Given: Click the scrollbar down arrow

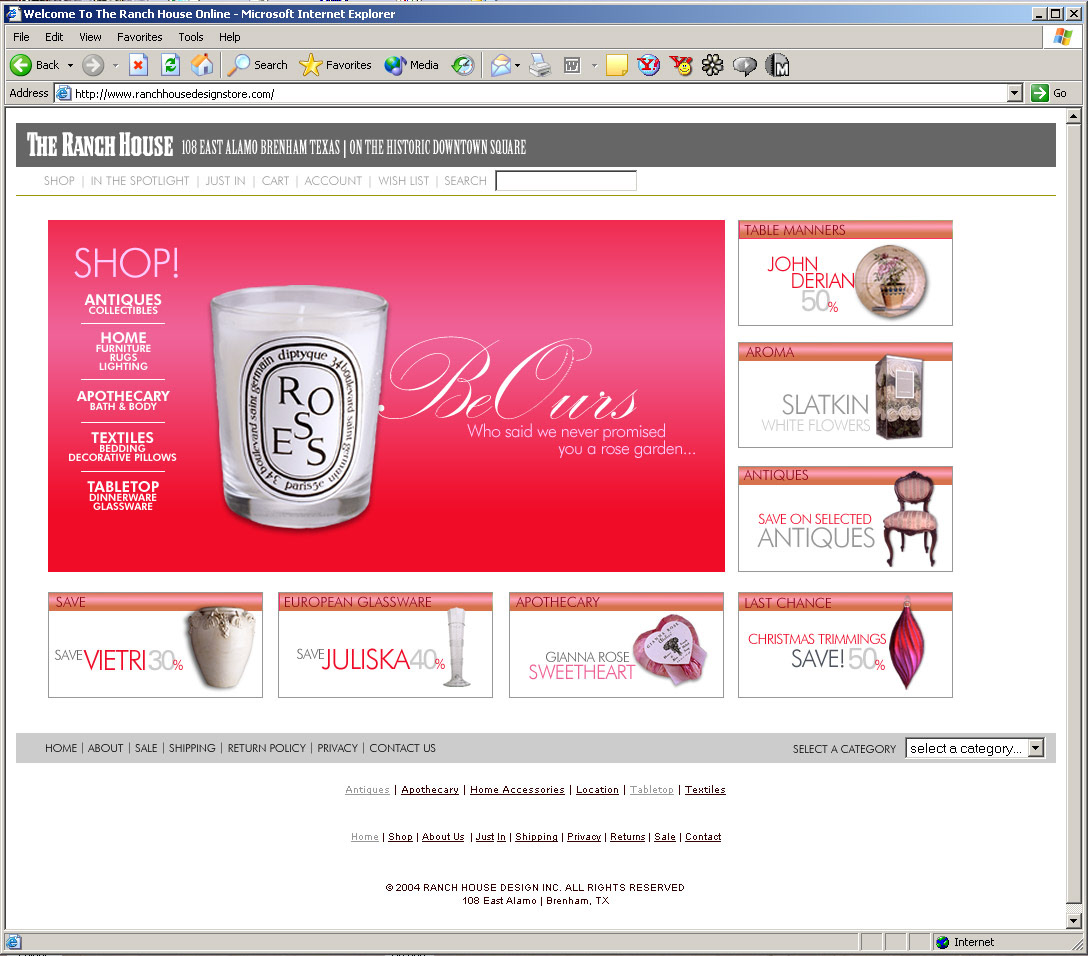Looking at the screenshot, I should (x=1073, y=921).
